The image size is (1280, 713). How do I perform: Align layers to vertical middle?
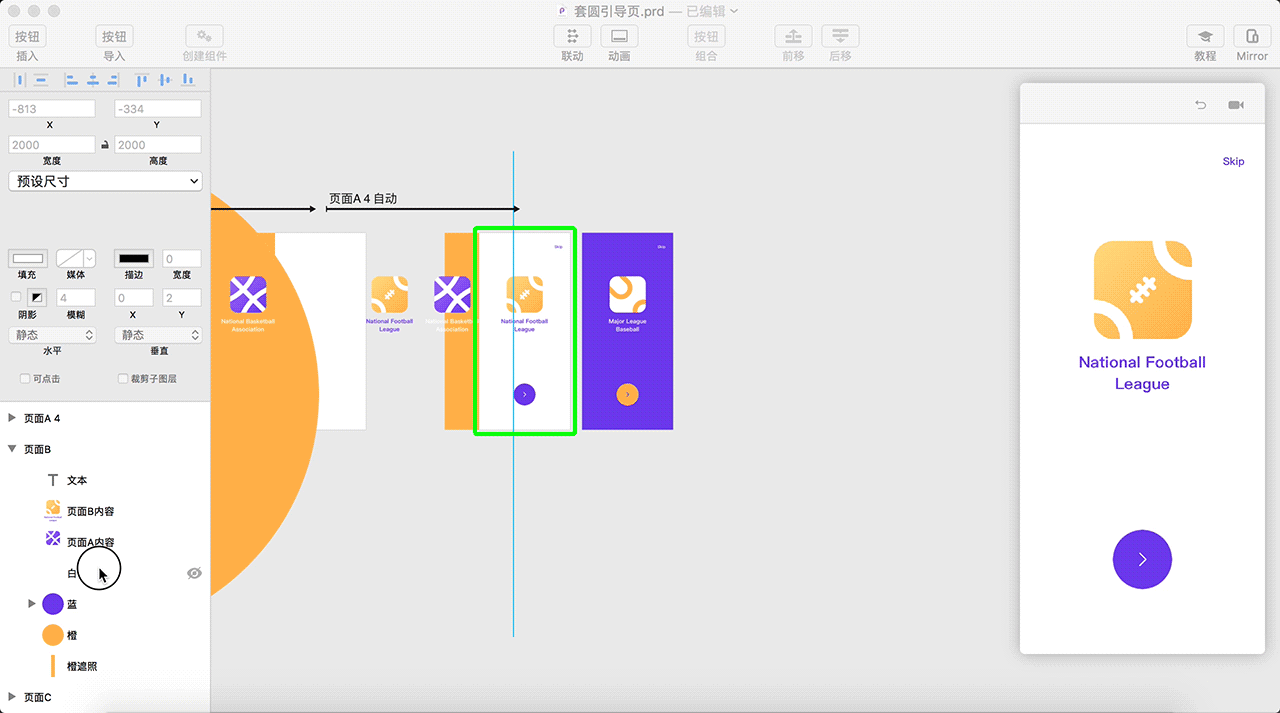165,80
